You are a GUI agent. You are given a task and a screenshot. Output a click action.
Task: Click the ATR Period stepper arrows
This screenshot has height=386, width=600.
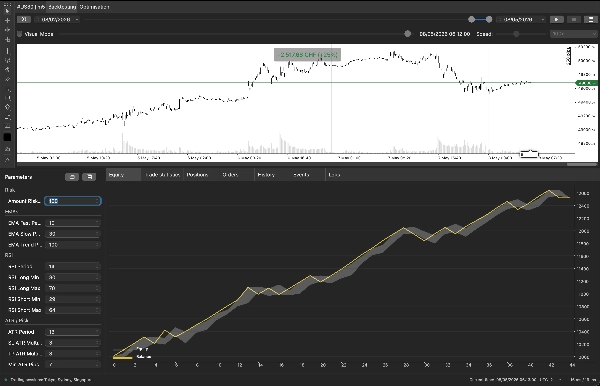point(97,332)
